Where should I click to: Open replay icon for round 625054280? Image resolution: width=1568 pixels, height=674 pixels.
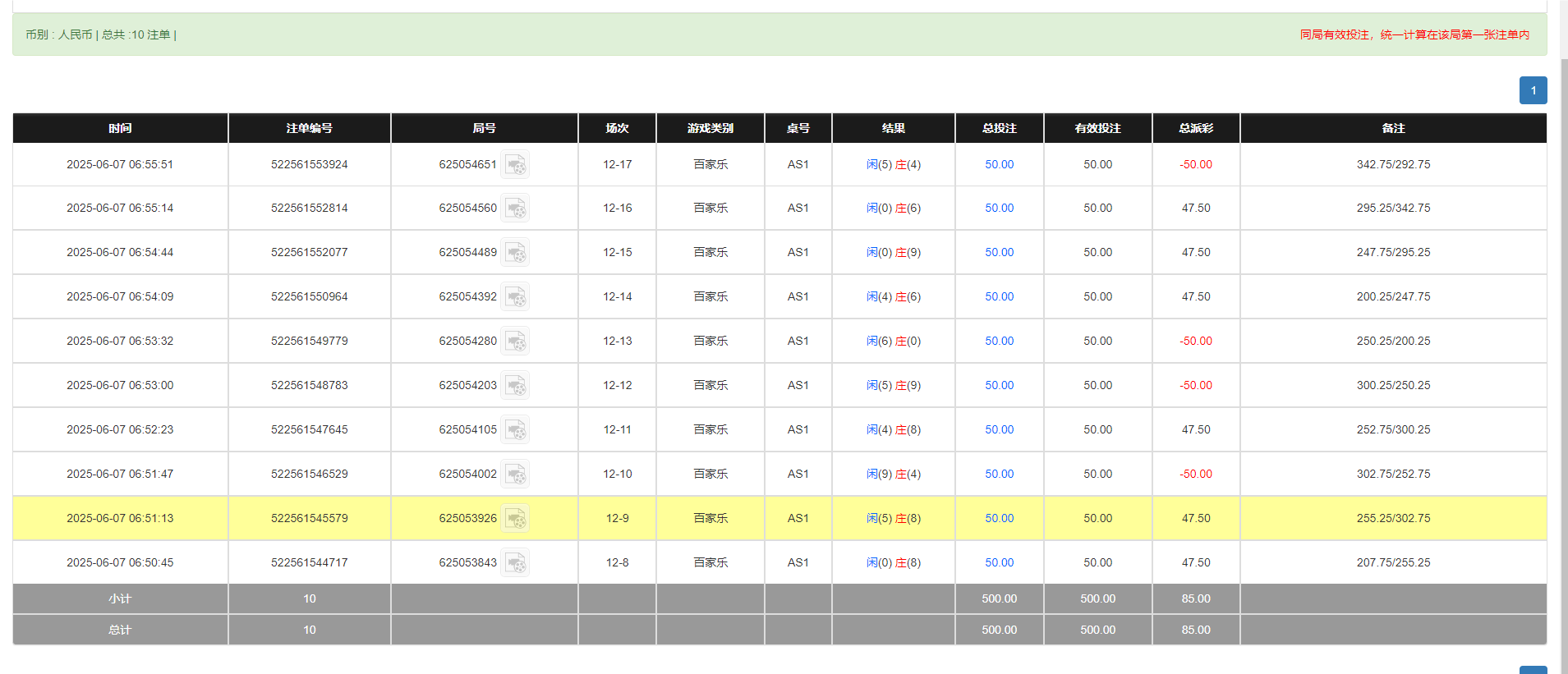point(515,342)
